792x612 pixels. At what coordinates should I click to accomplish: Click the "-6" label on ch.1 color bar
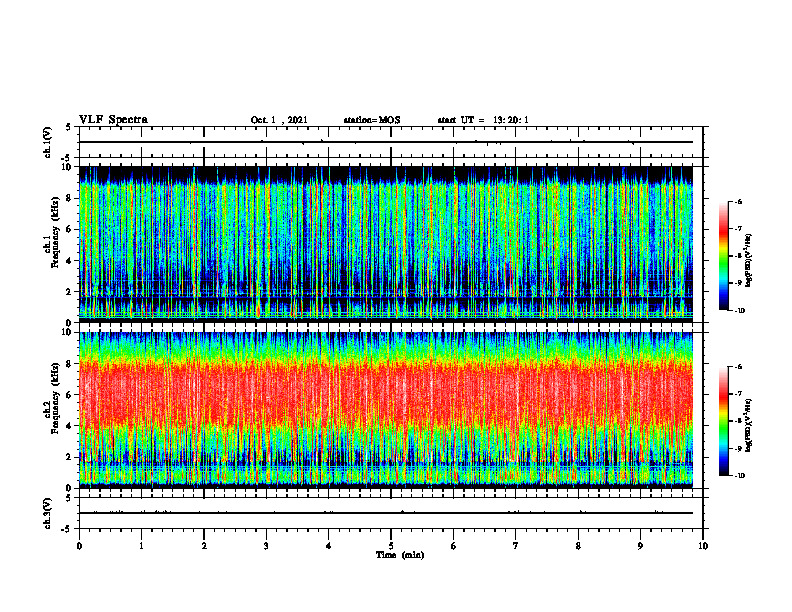coord(738,202)
